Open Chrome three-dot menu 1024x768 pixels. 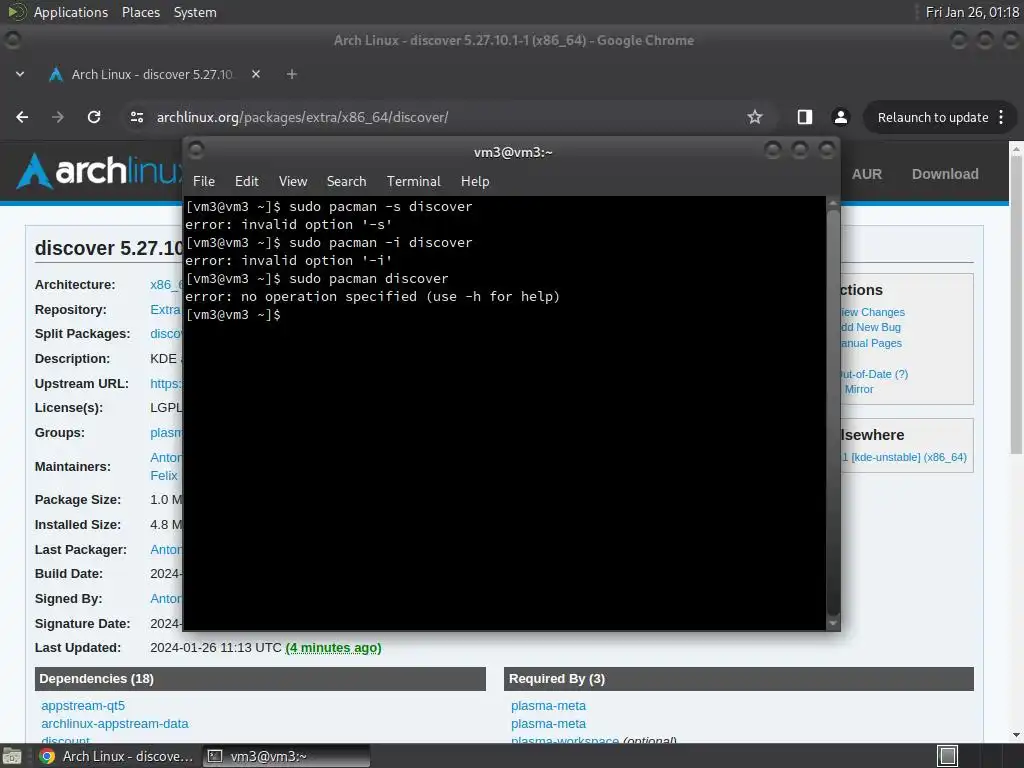pyautogui.click(x=1001, y=117)
